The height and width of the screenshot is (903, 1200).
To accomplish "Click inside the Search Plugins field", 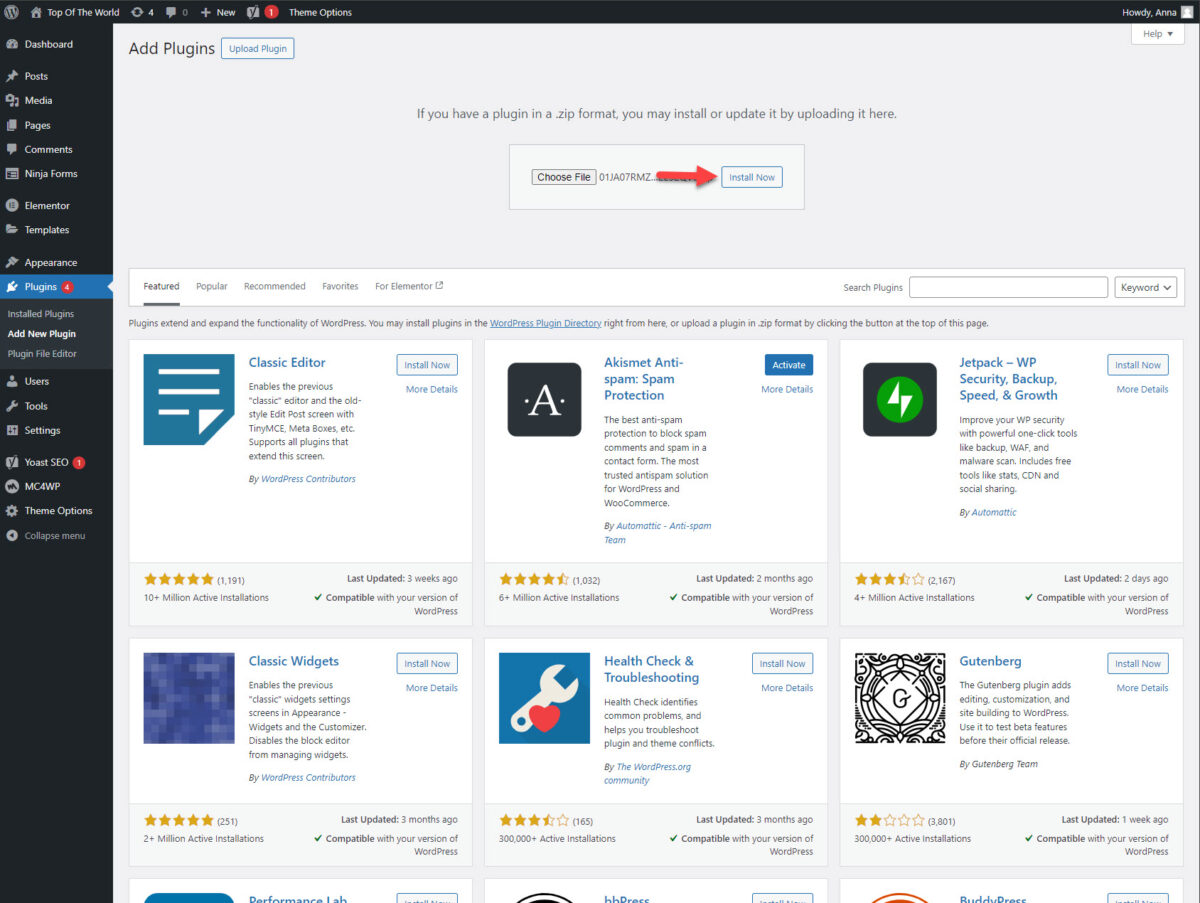I will point(1008,287).
